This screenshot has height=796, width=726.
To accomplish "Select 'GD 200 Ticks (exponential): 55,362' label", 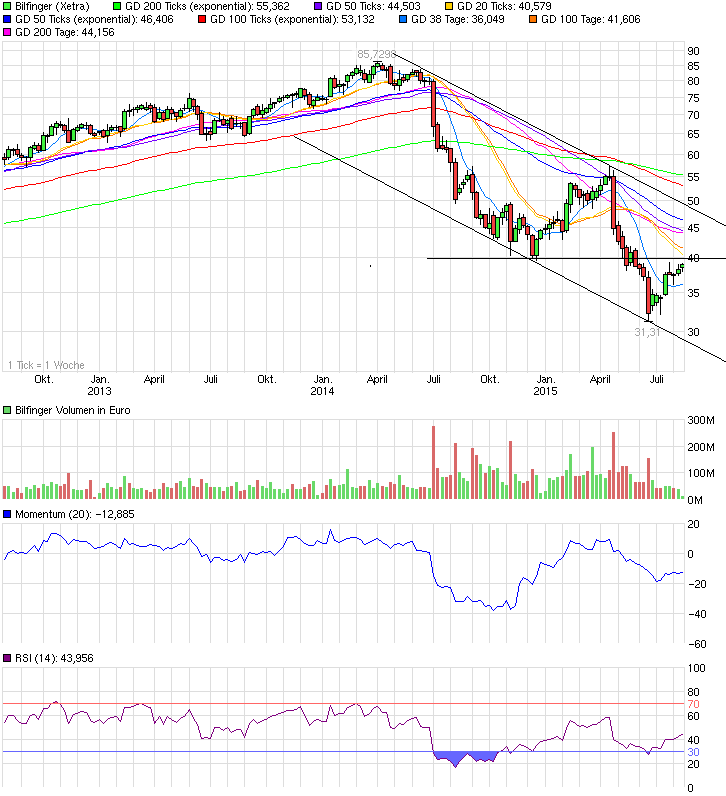I will point(207,7).
